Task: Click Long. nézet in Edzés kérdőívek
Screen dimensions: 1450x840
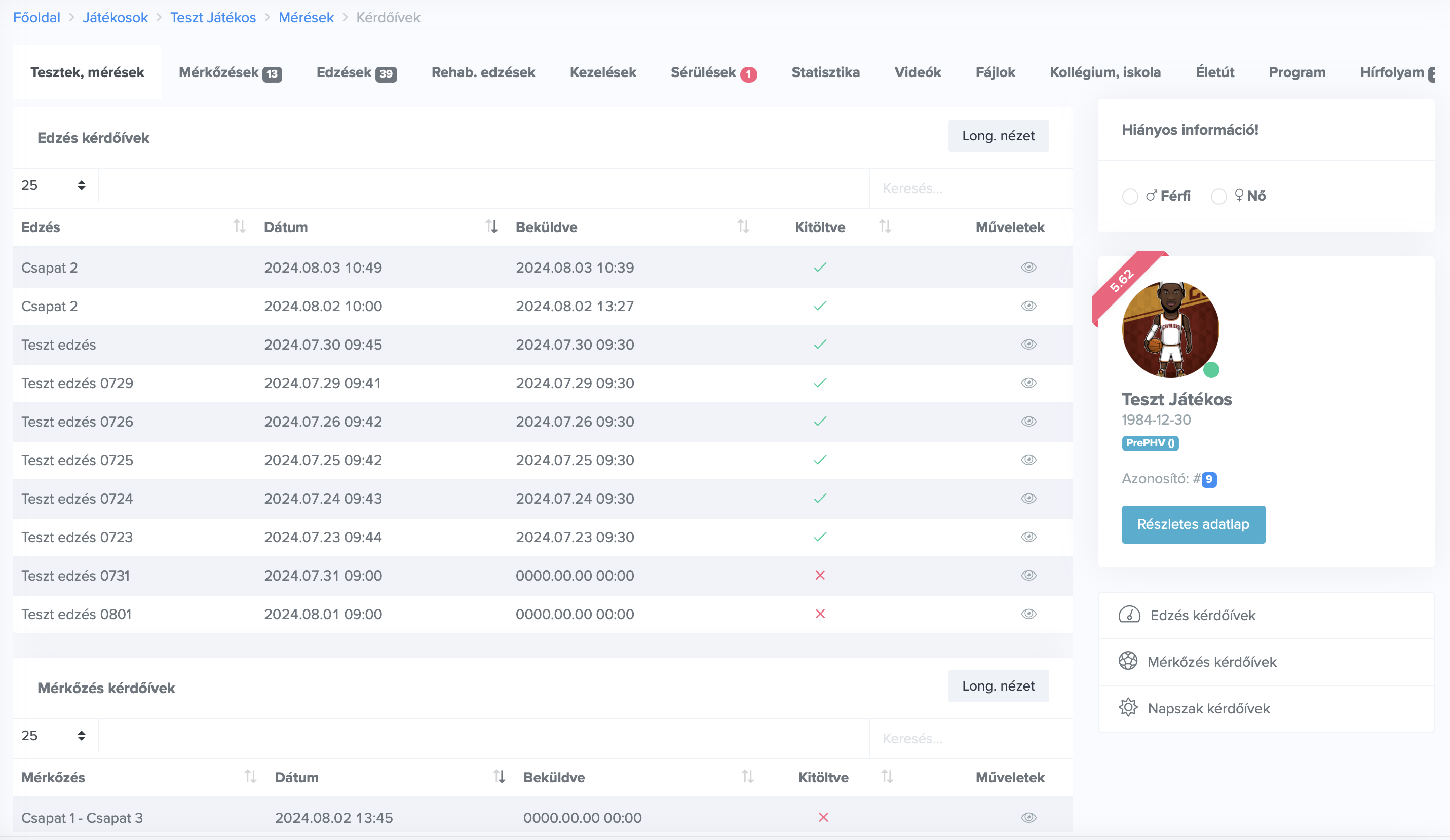Action: tap(998, 136)
